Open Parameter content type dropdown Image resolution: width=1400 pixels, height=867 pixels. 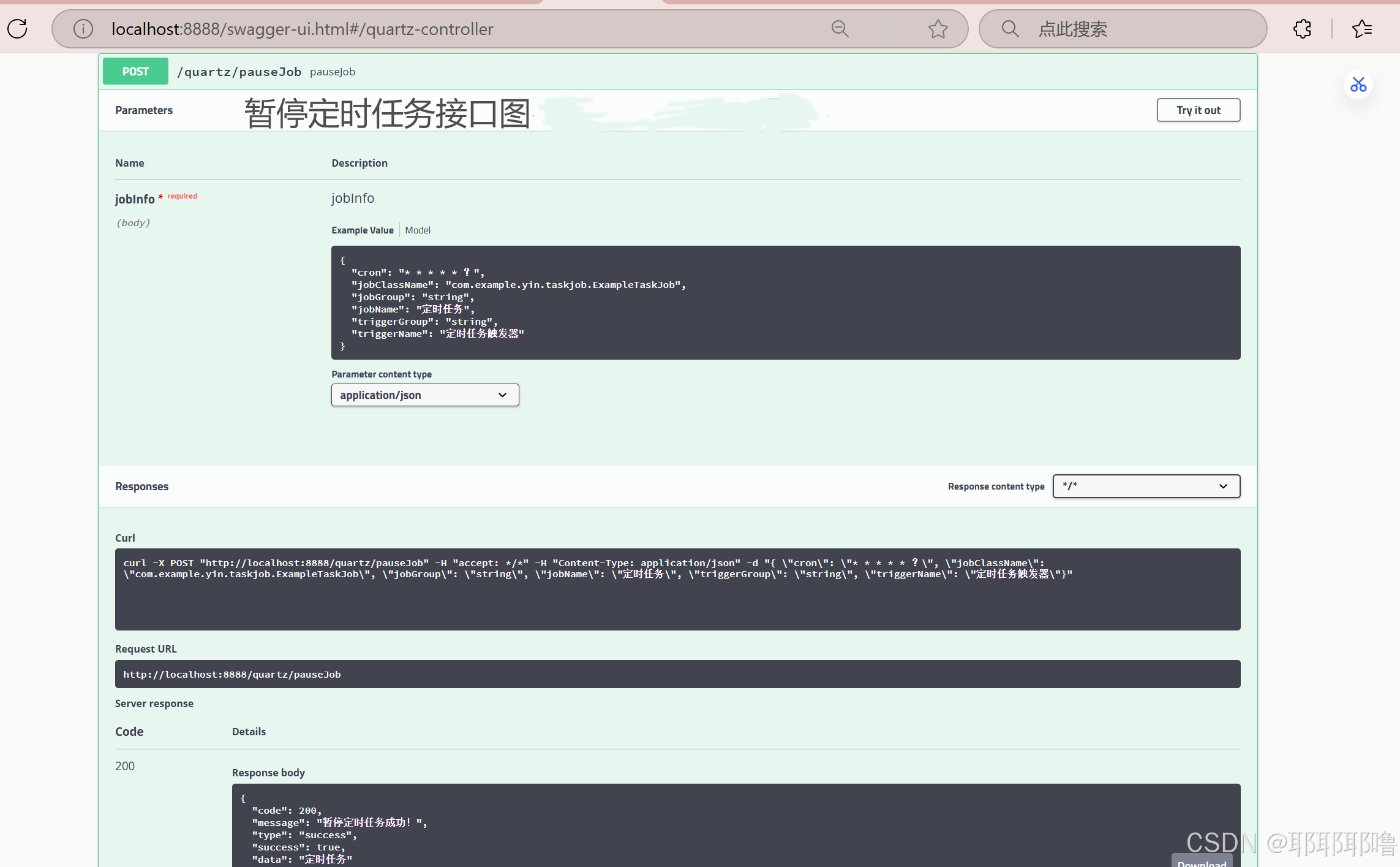click(425, 395)
